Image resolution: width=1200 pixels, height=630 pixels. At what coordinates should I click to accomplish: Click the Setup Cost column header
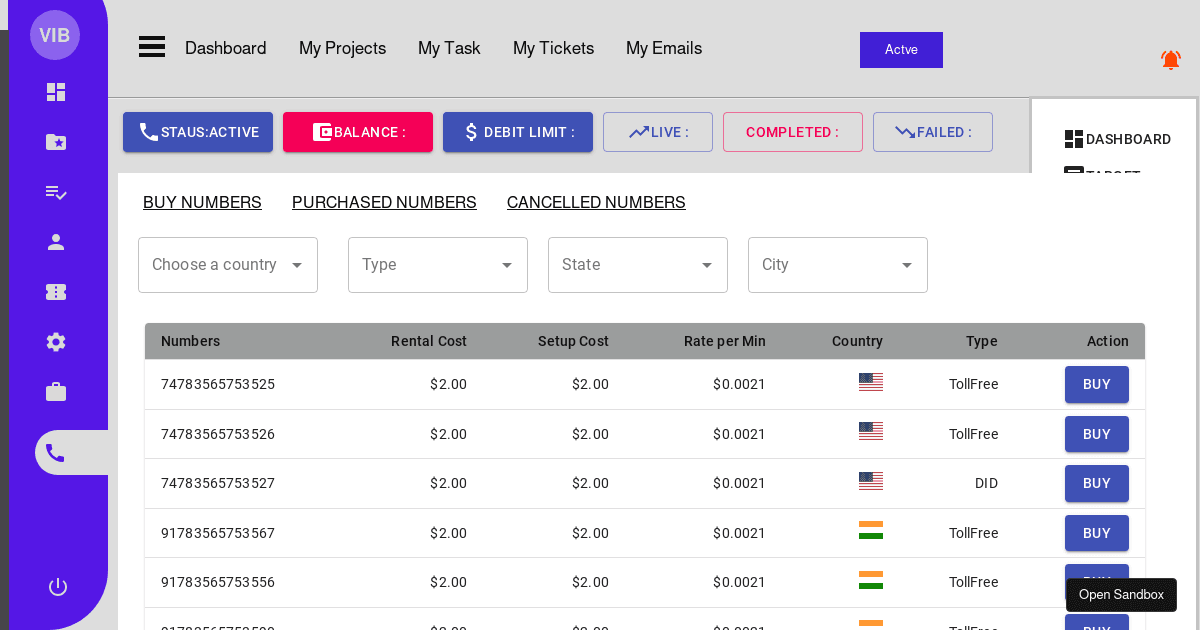573,341
